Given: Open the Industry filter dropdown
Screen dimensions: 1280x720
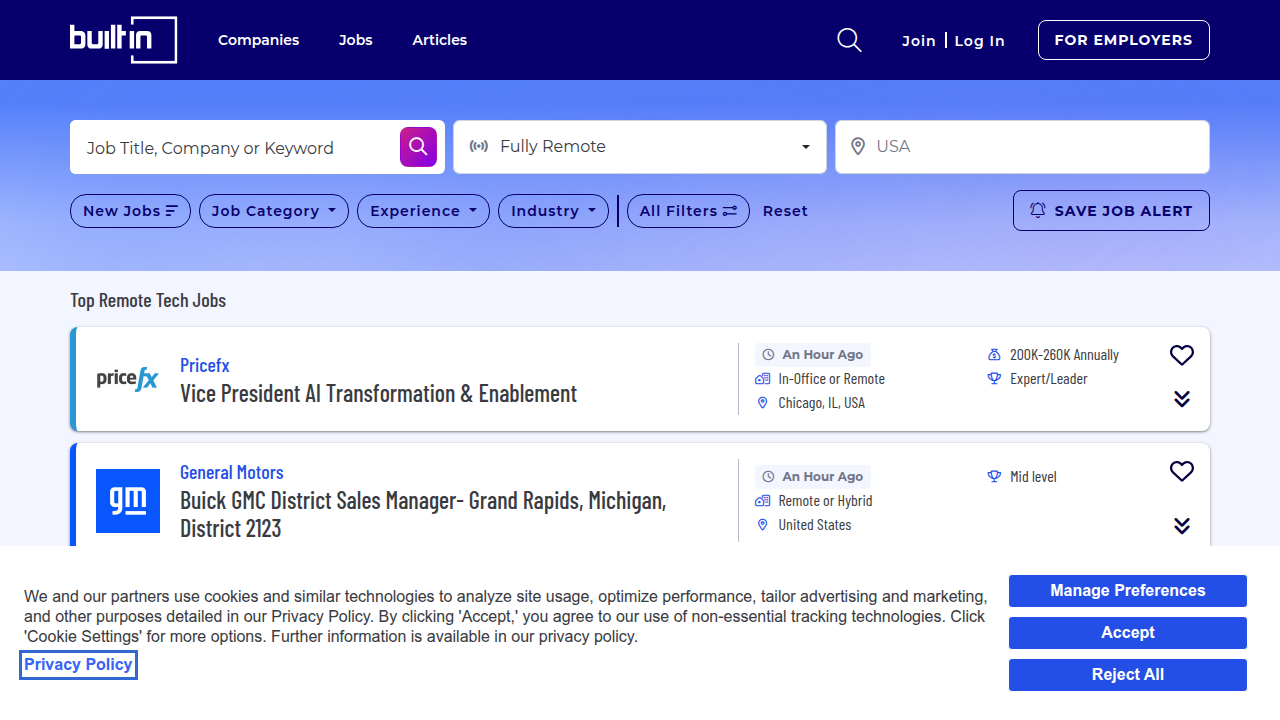Looking at the screenshot, I should pyautogui.click(x=553, y=211).
